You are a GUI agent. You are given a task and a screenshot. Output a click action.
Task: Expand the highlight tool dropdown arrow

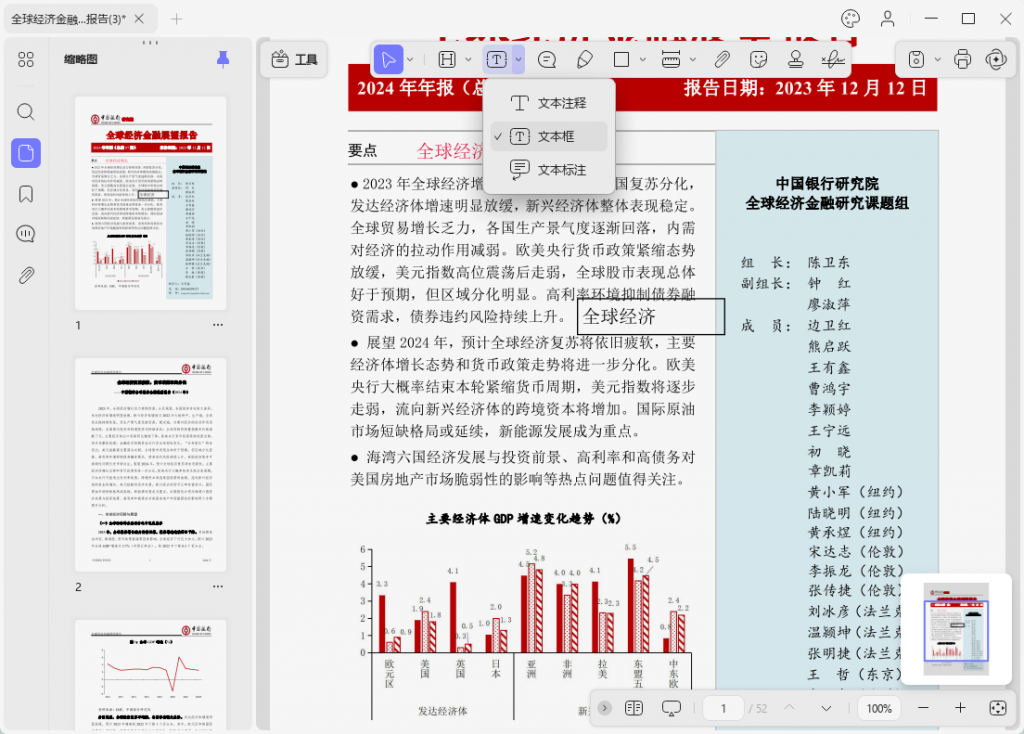468,60
